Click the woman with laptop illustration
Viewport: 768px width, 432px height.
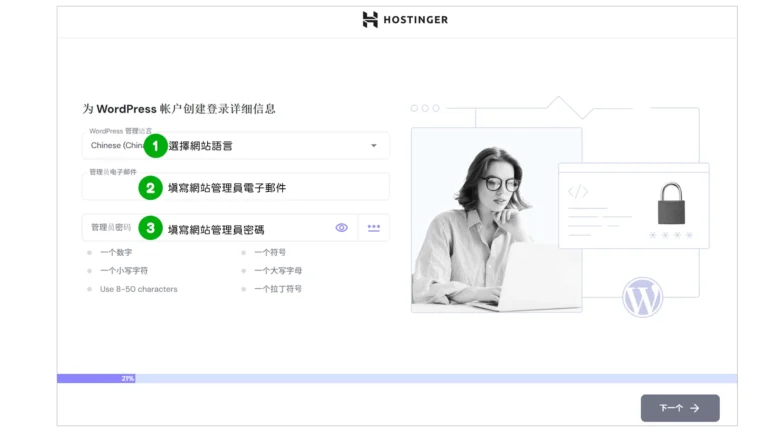497,220
